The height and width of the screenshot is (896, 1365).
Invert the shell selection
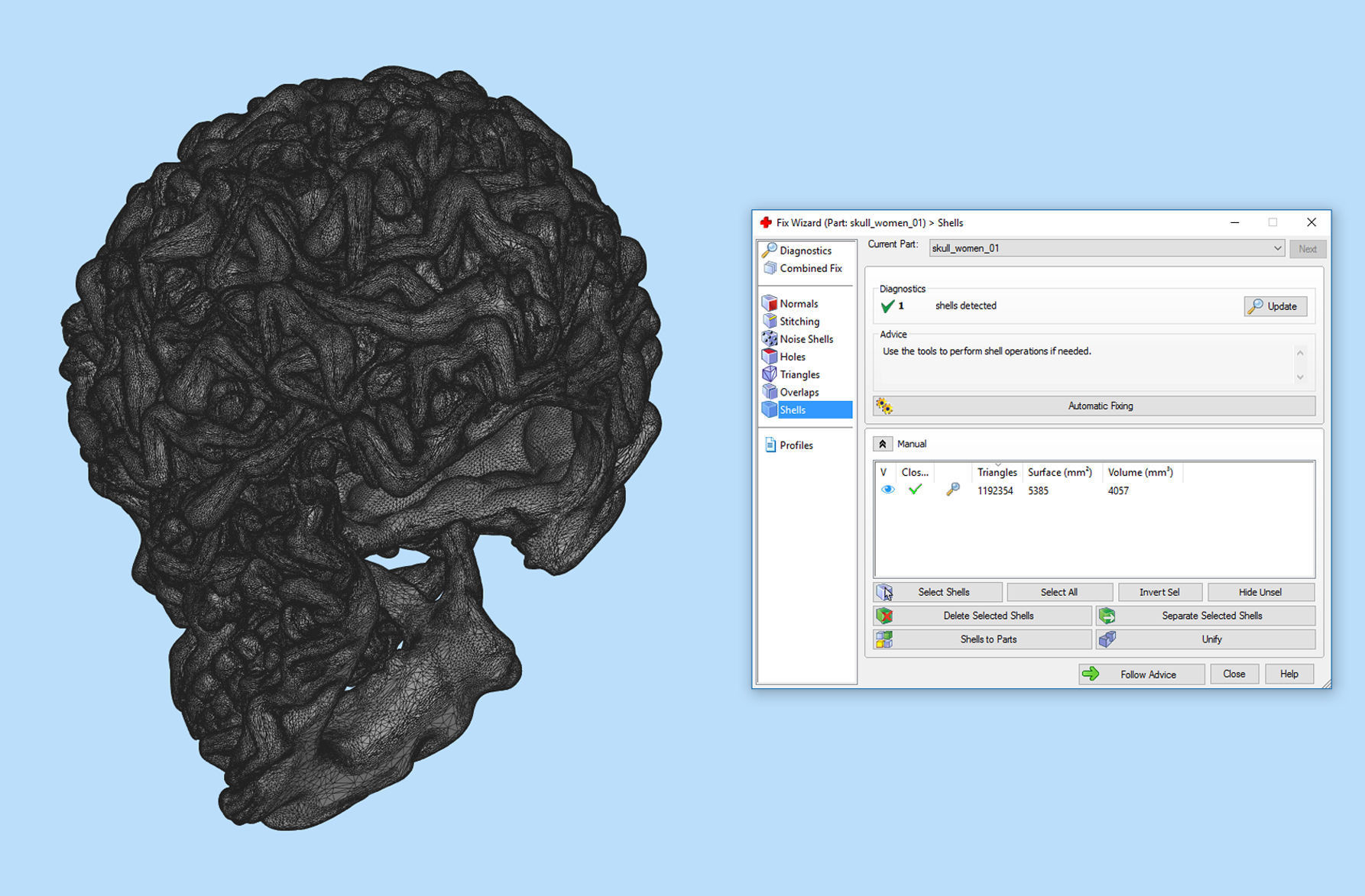coord(1159,592)
